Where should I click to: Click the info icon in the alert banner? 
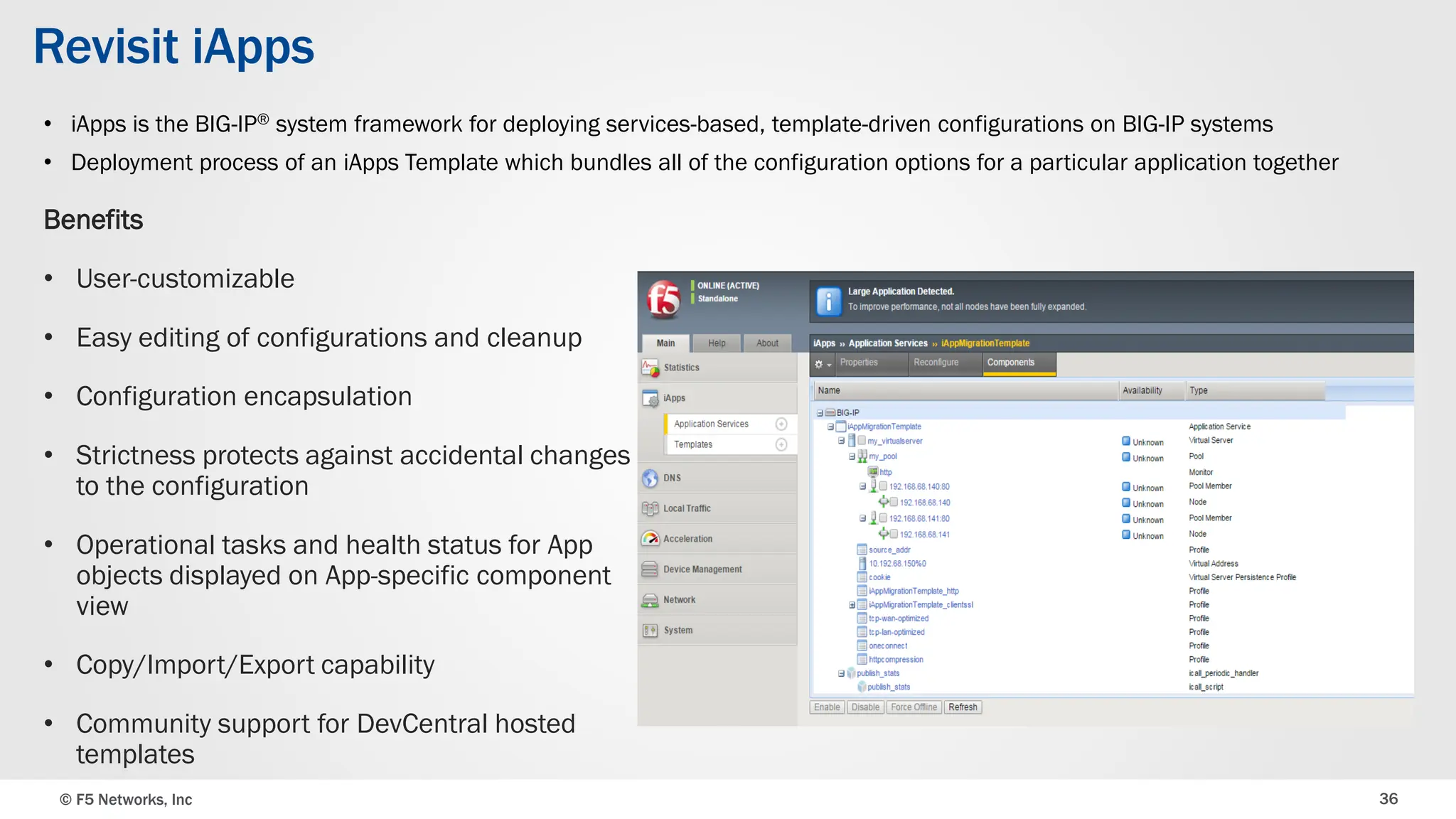[x=828, y=301]
